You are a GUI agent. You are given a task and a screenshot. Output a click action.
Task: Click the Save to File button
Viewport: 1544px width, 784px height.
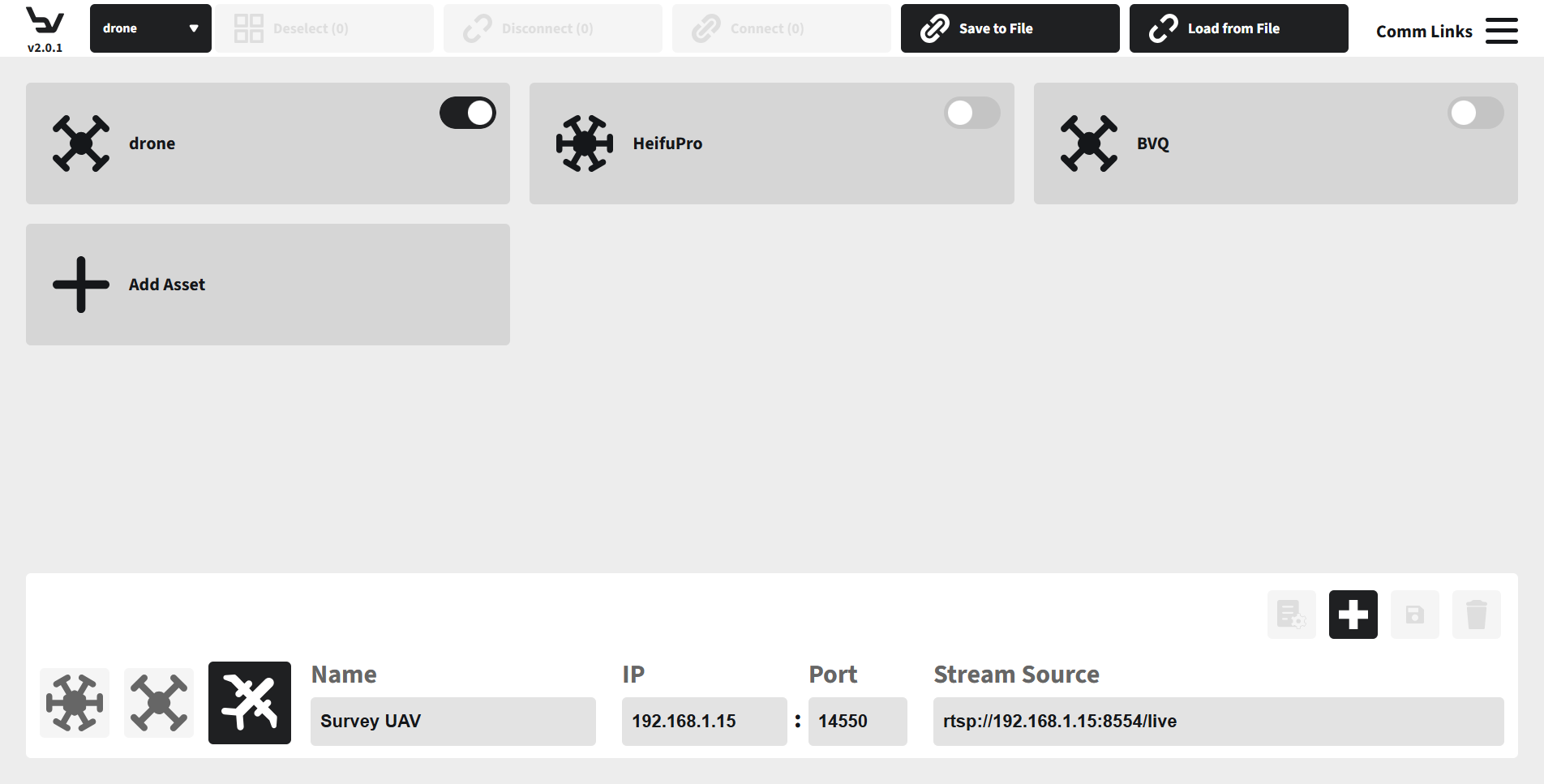pos(1009,28)
